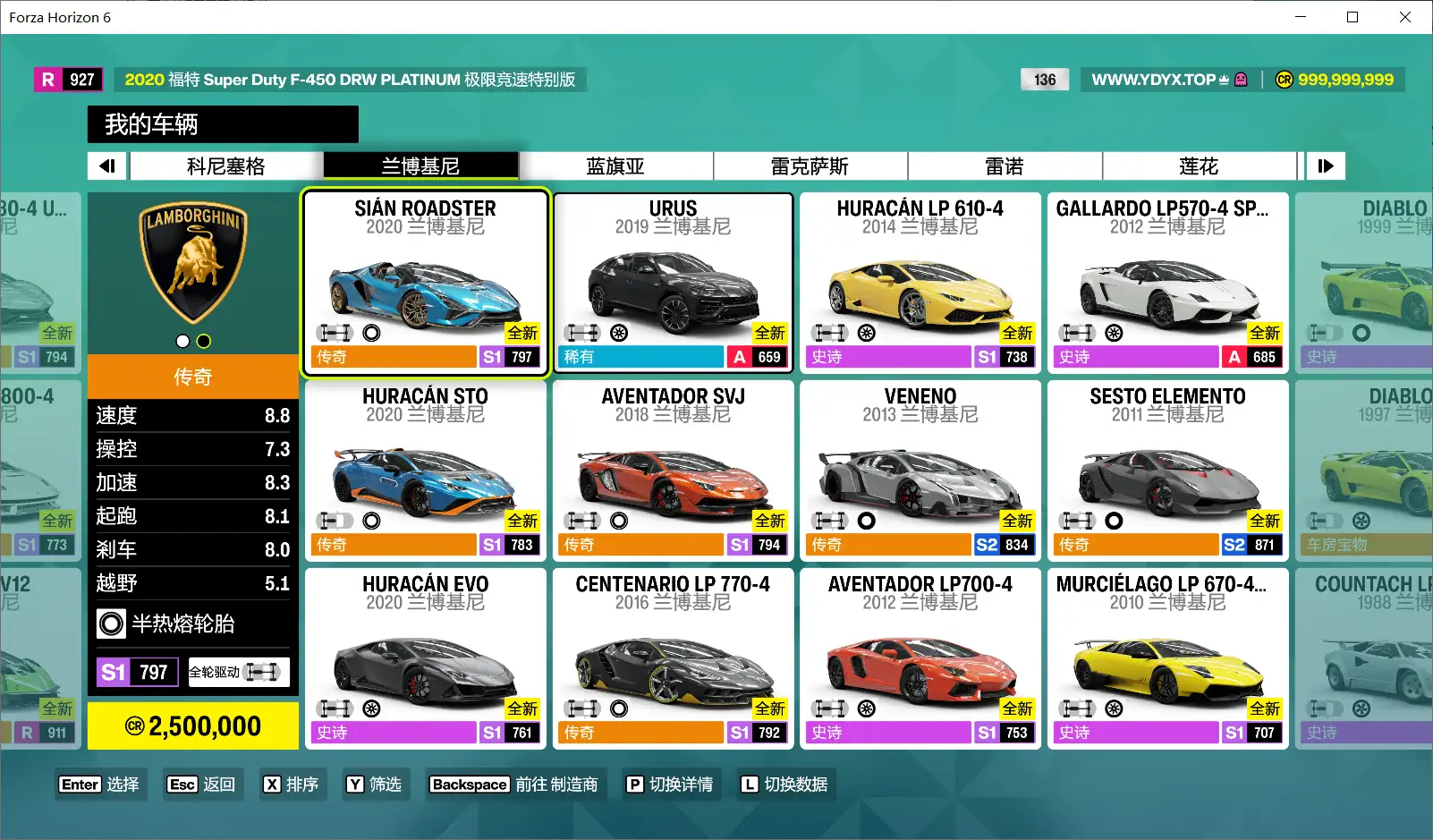Click the 速度 8.8 stat row
Screen dimensions: 1433x840
(193, 416)
